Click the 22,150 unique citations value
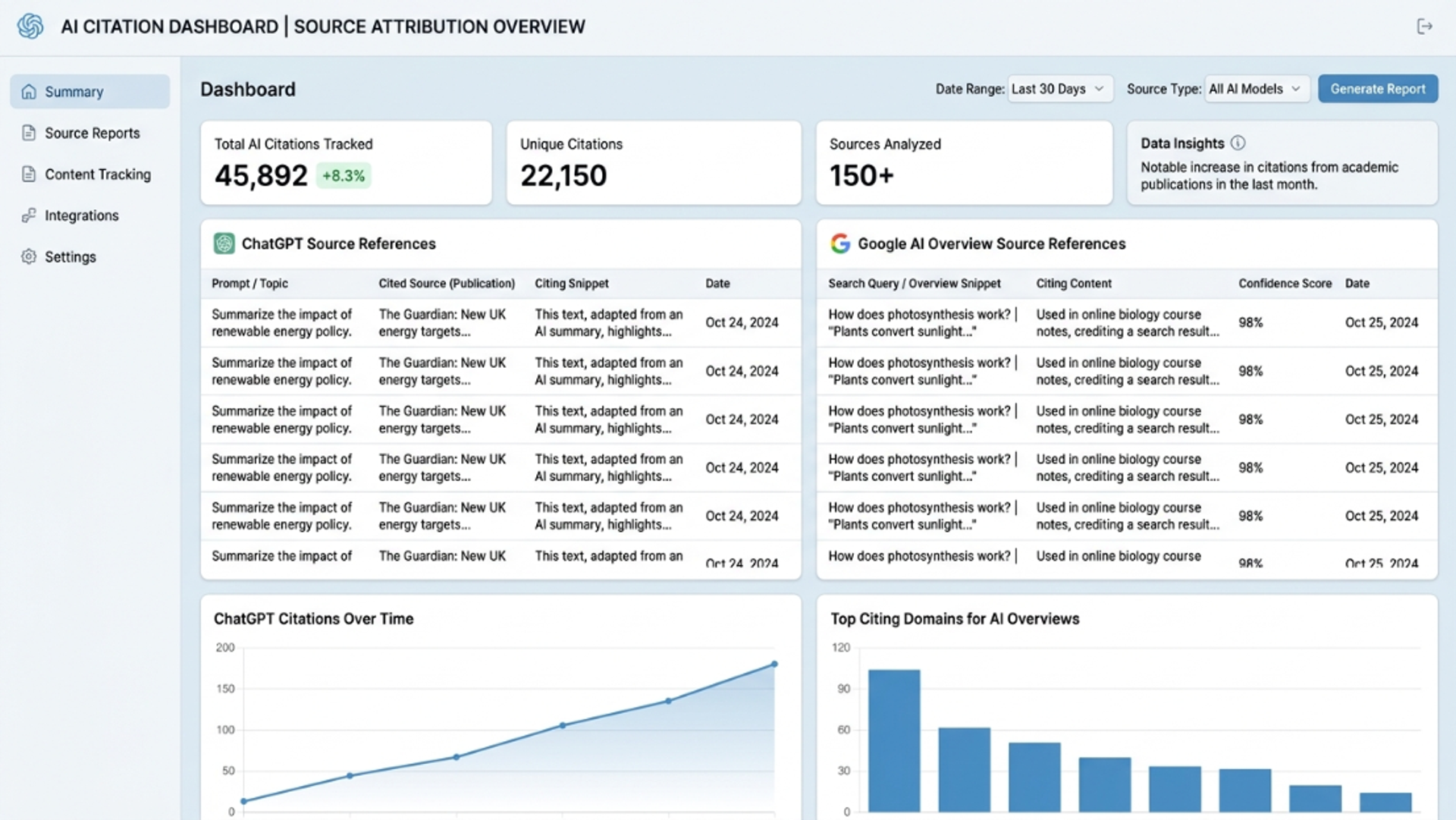Viewport: 1456px width, 820px height. coord(563,176)
